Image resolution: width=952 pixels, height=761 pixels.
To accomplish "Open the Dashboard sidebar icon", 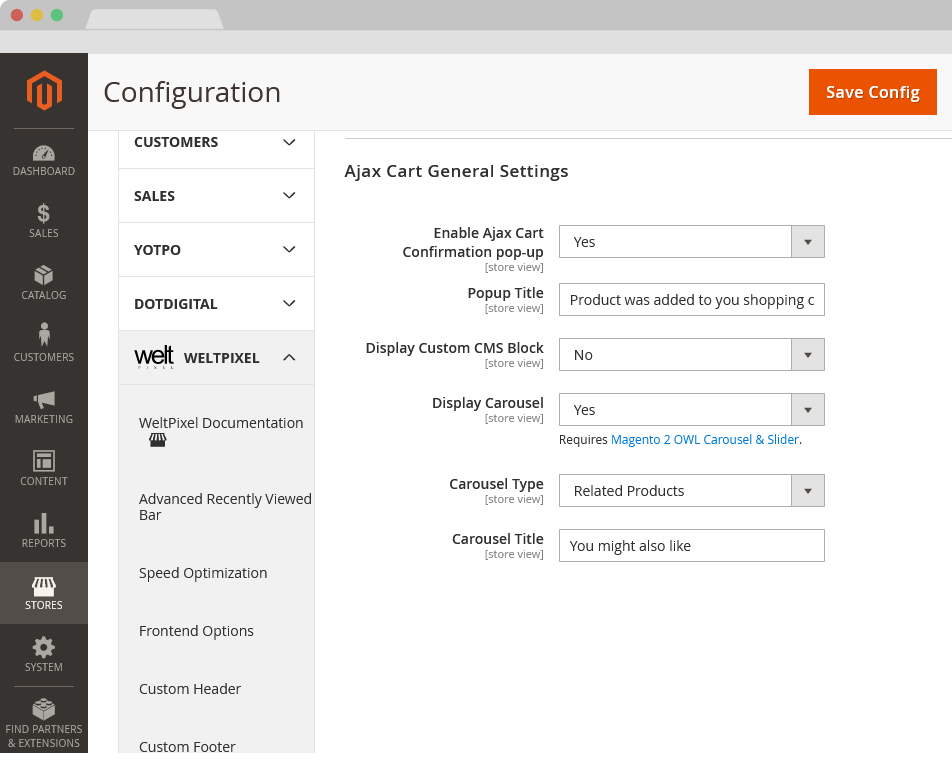I will click(x=44, y=154).
